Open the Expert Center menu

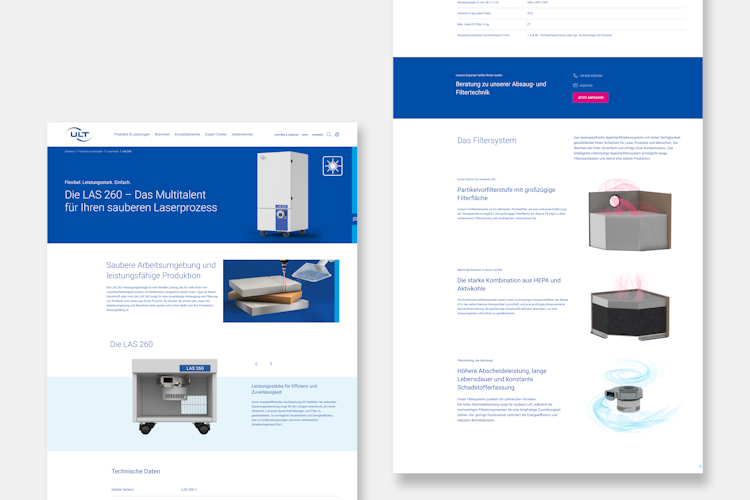click(x=216, y=134)
